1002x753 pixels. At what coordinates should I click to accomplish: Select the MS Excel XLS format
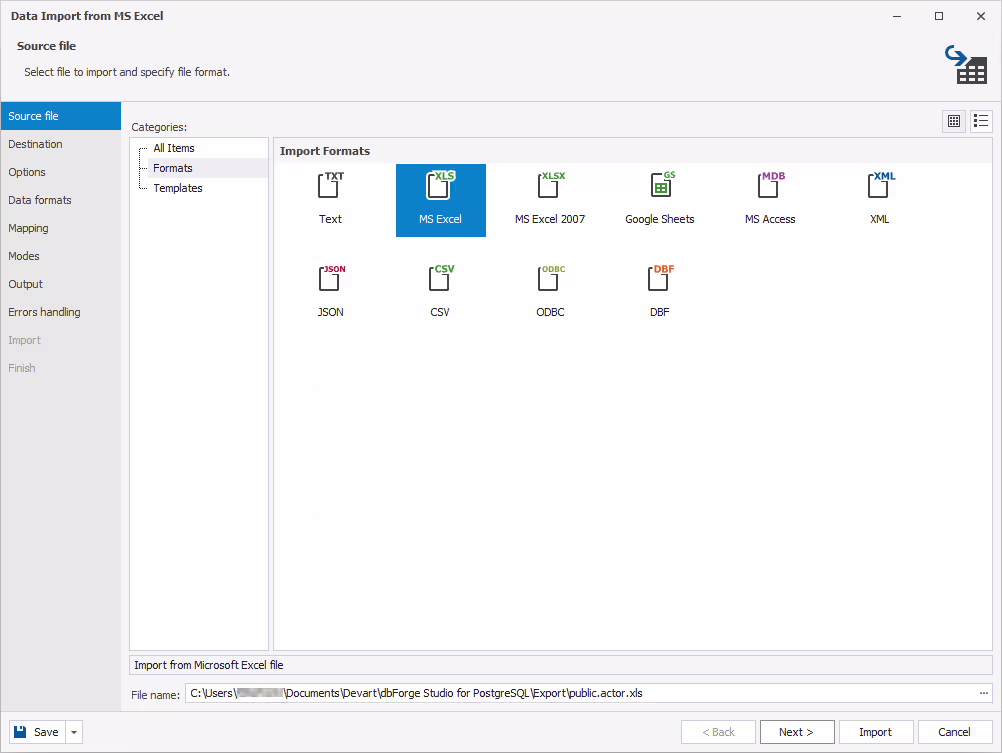440,200
